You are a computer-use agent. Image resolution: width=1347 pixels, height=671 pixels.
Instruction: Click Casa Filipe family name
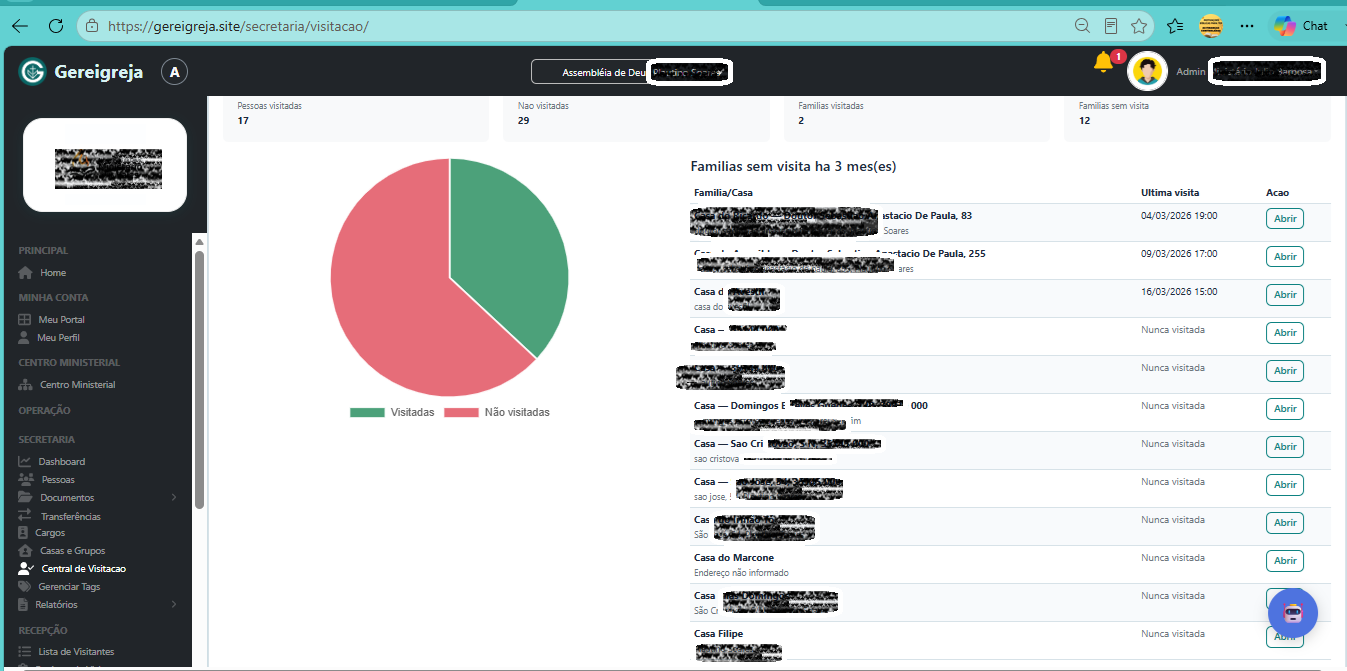[x=718, y=633]
